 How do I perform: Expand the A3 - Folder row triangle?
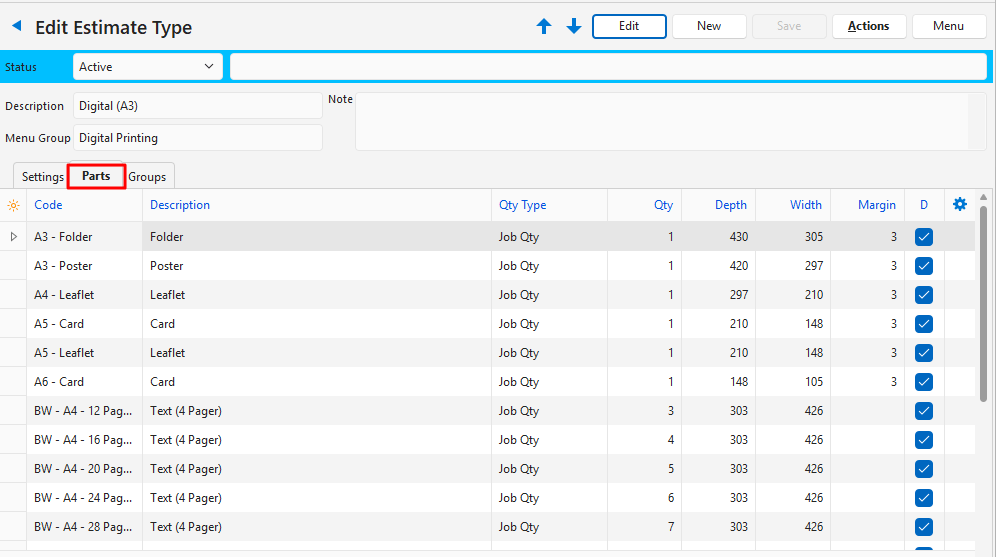point(13,237)
